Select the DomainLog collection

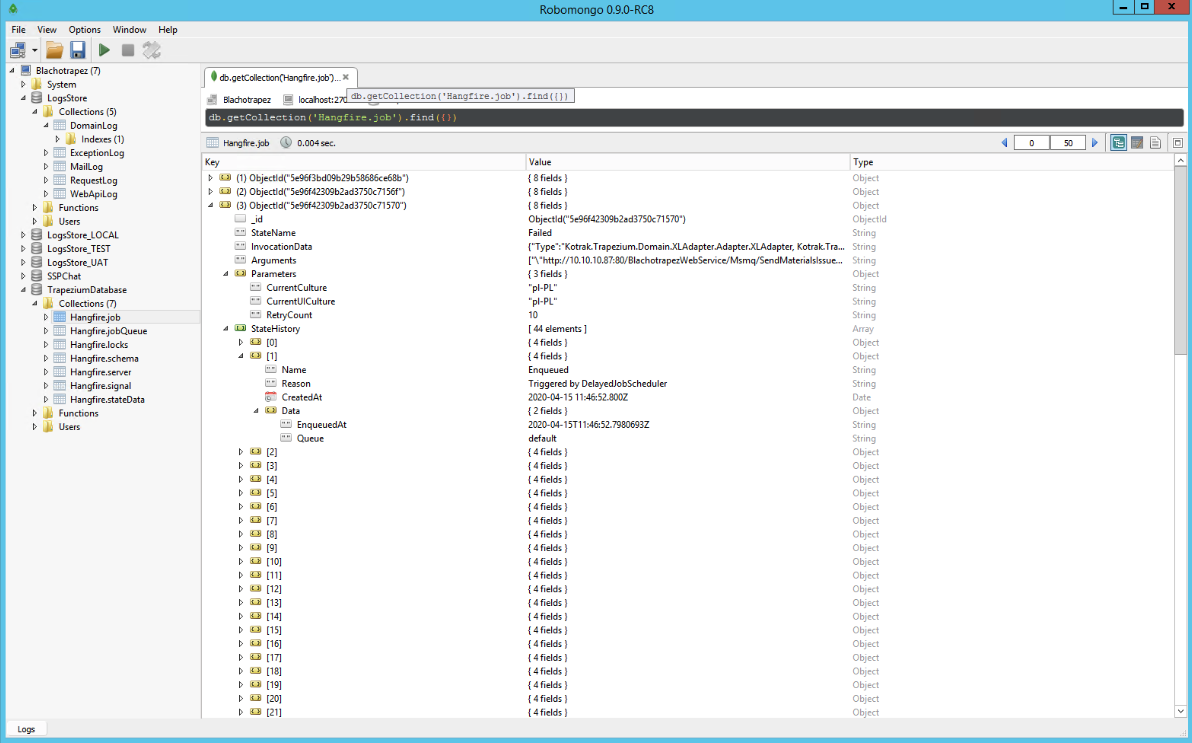coord(94,125)
